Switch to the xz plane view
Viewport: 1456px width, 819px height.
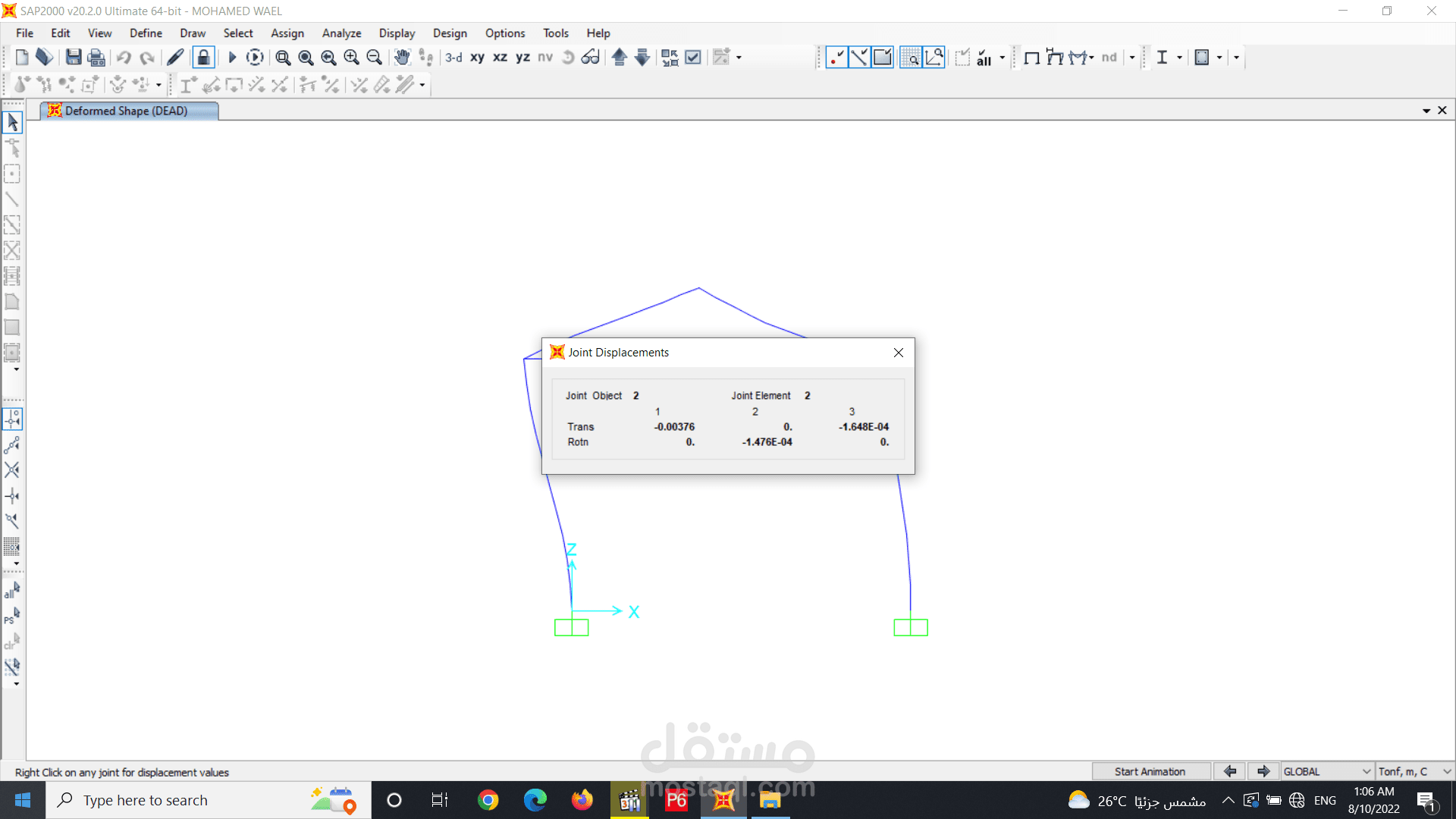point(500,58)
